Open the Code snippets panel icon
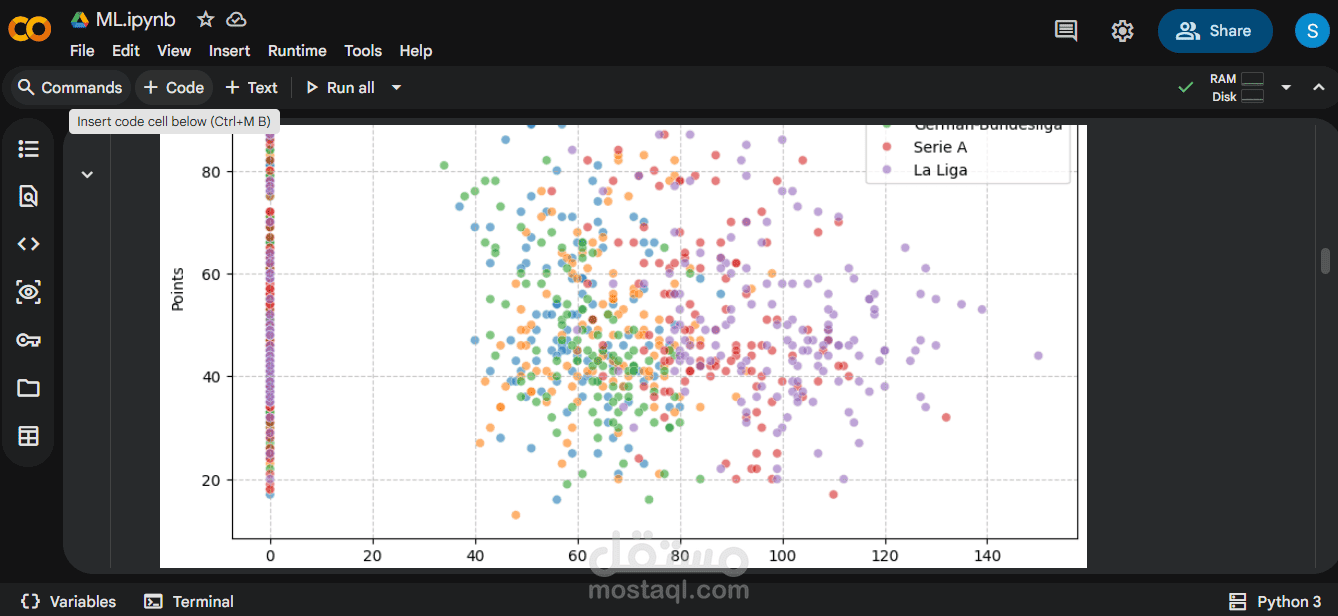The image size is (1338, 616). [x=29, y=244]
